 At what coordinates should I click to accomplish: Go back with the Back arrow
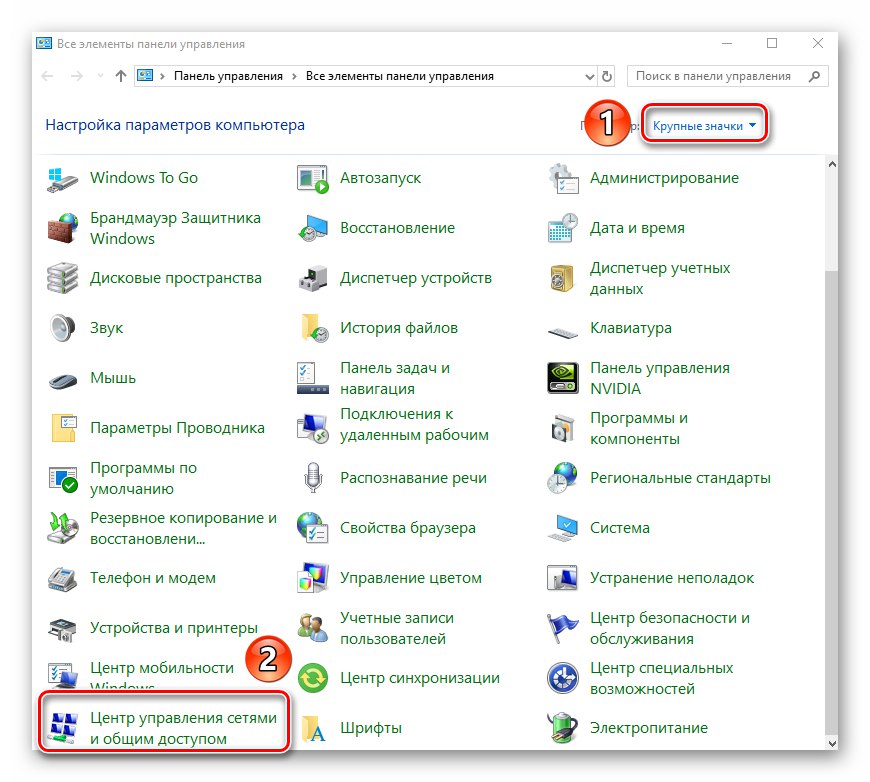48,76
